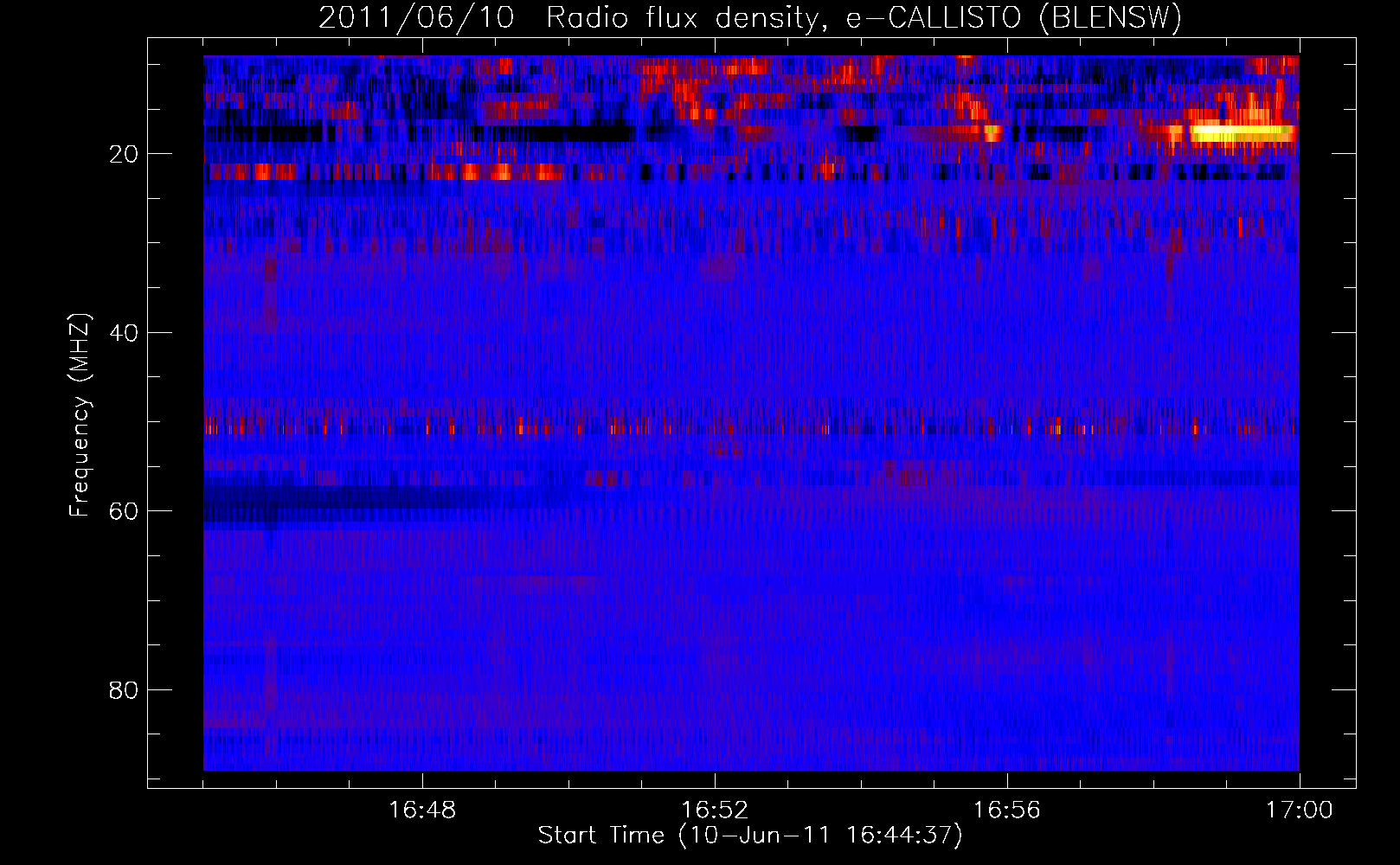Screen dimensions: 1400x865
Task: Click the 17:00 time tick label
Action: click(x=1300, y=811)
